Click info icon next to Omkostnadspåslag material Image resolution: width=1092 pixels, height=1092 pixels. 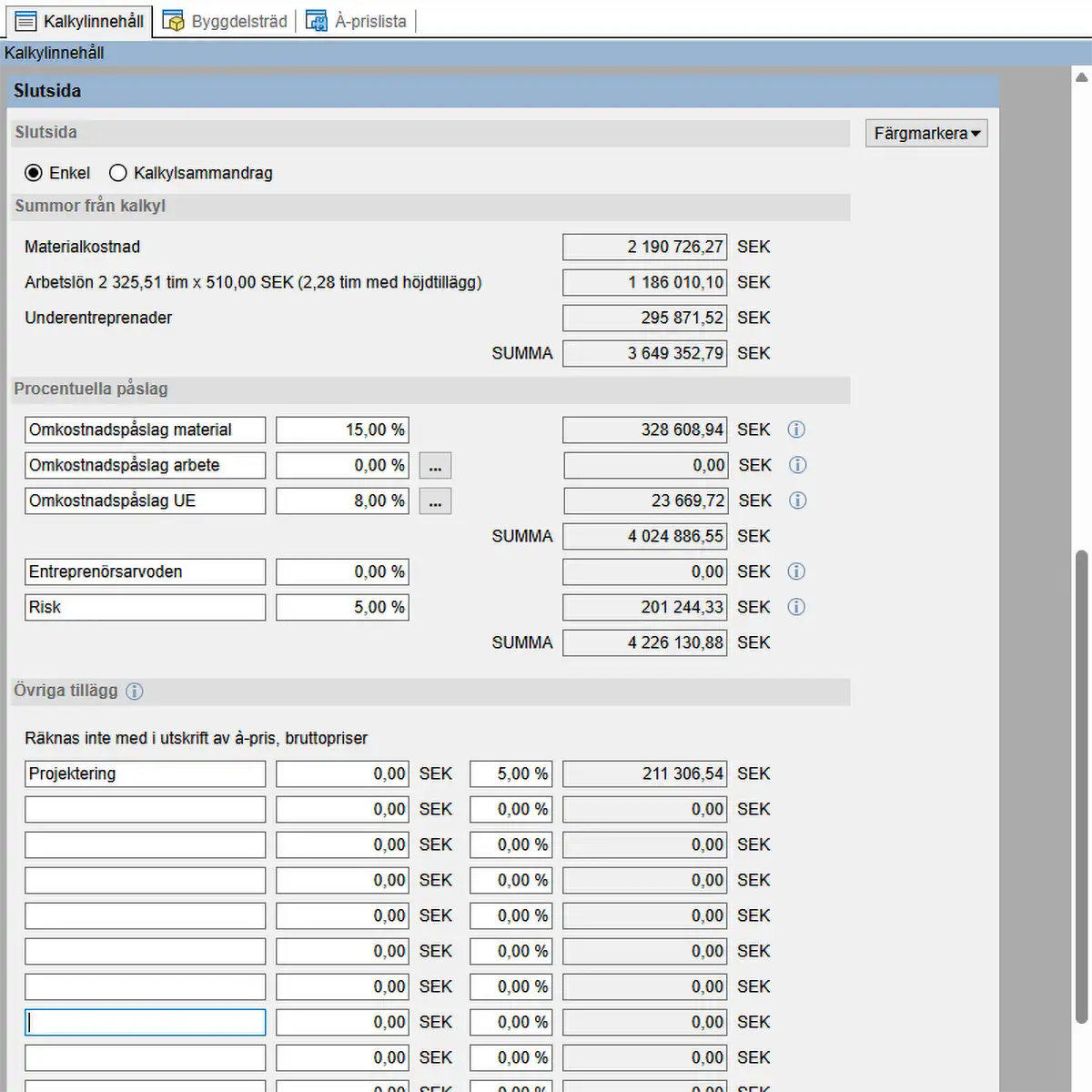click(x=796, y=430)
